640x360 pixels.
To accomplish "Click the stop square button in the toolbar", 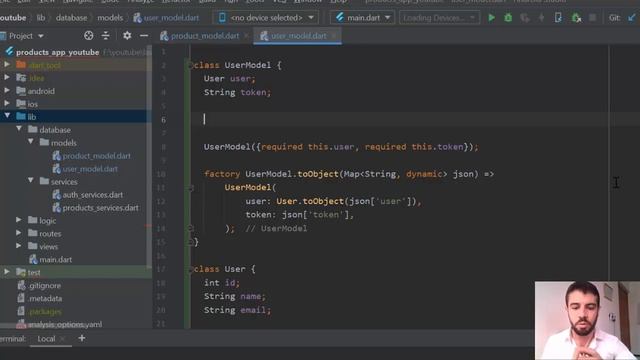I will click(592, 18).
